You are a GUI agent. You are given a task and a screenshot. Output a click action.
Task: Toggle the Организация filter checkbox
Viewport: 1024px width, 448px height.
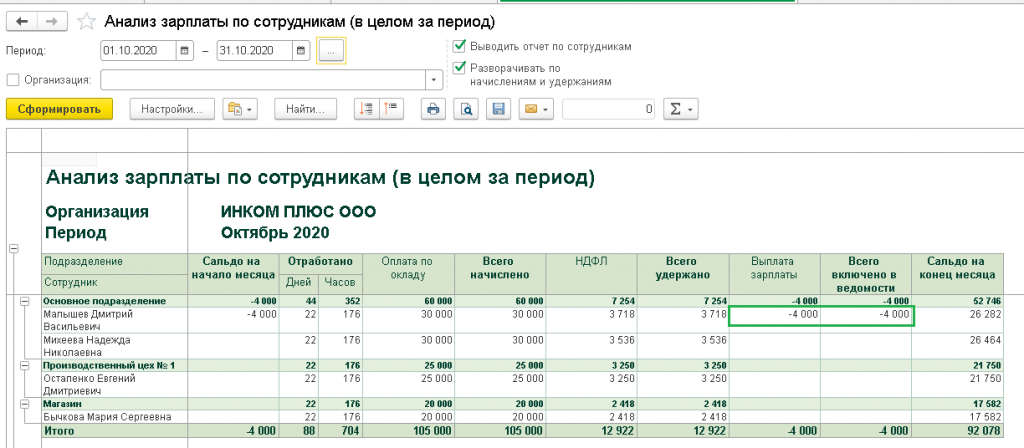[x=12, y=80]
